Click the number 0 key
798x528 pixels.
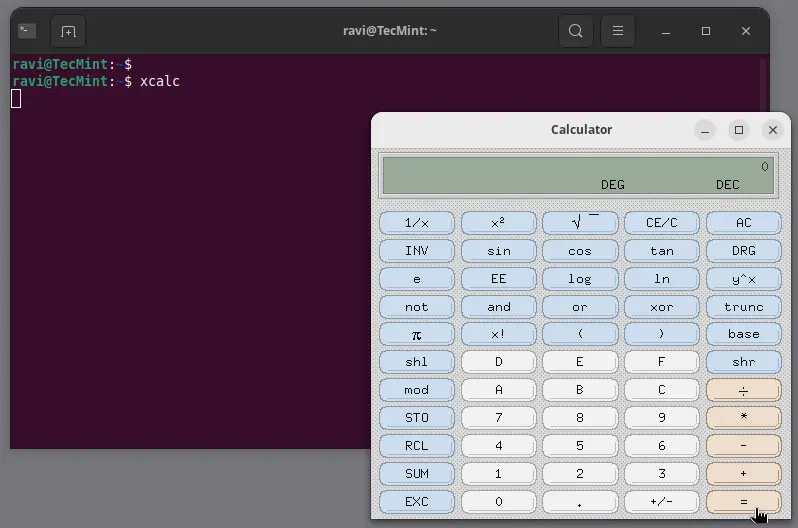pos(499,502)
